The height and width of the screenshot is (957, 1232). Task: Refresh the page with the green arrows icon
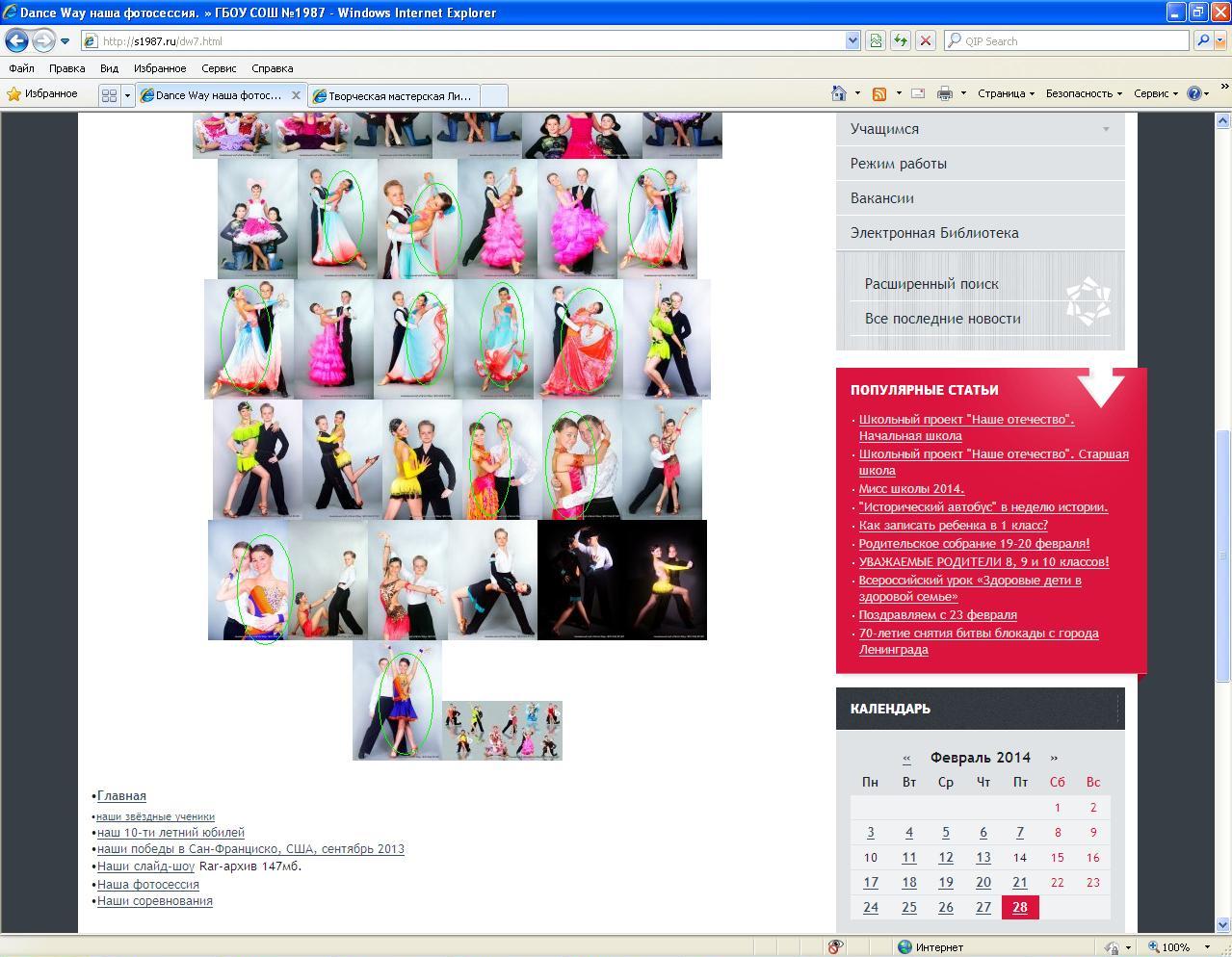click(901, 40)
